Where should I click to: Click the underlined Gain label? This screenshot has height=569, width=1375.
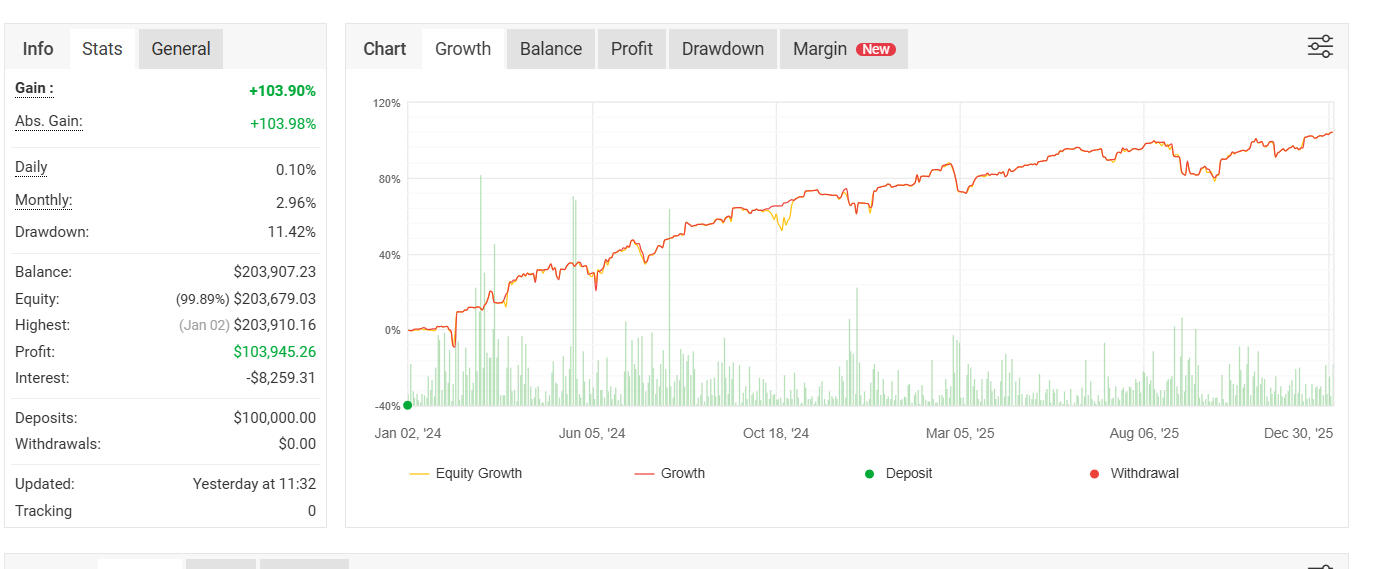(34, 88)
